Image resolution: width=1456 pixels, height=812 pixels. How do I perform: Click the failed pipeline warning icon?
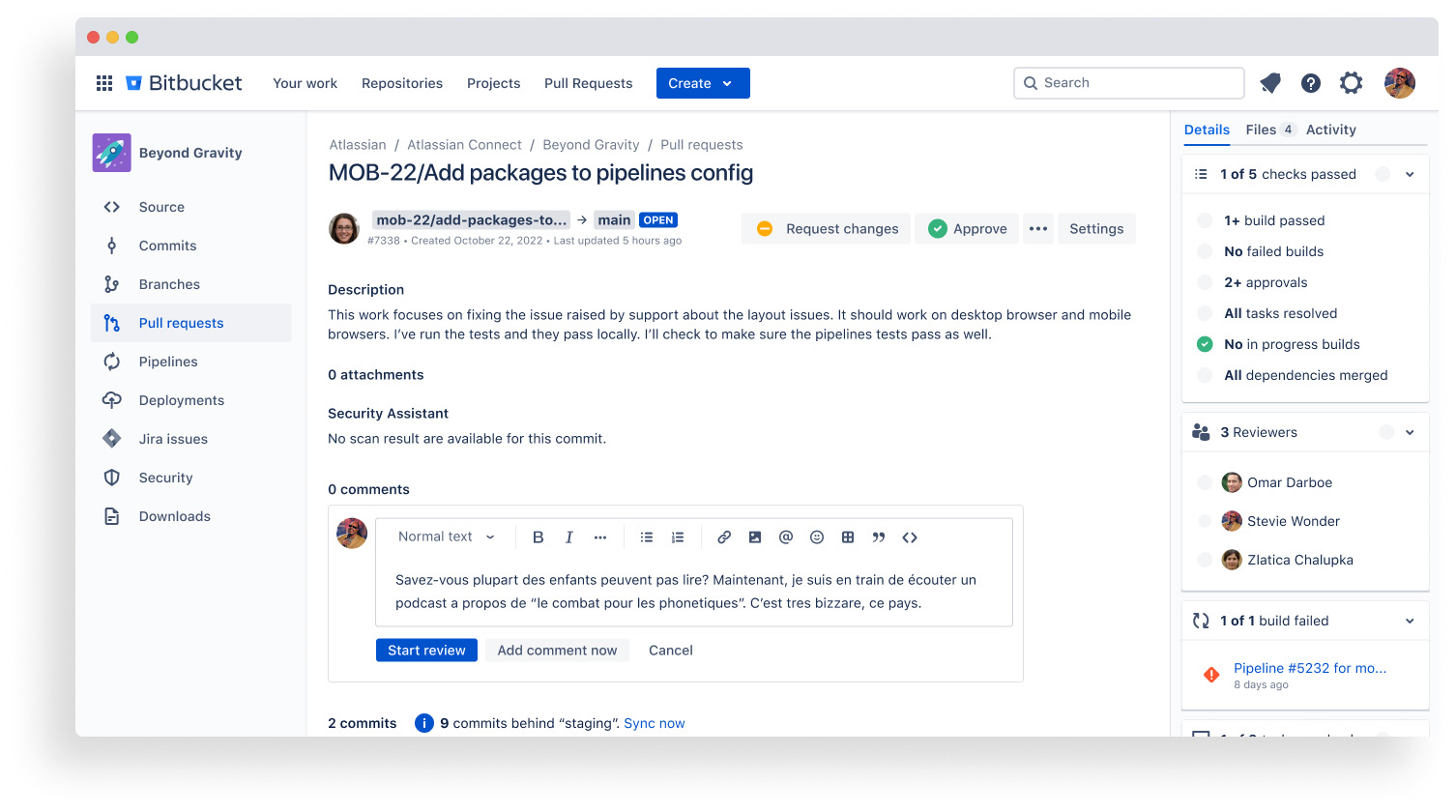tap(1211, 675)
